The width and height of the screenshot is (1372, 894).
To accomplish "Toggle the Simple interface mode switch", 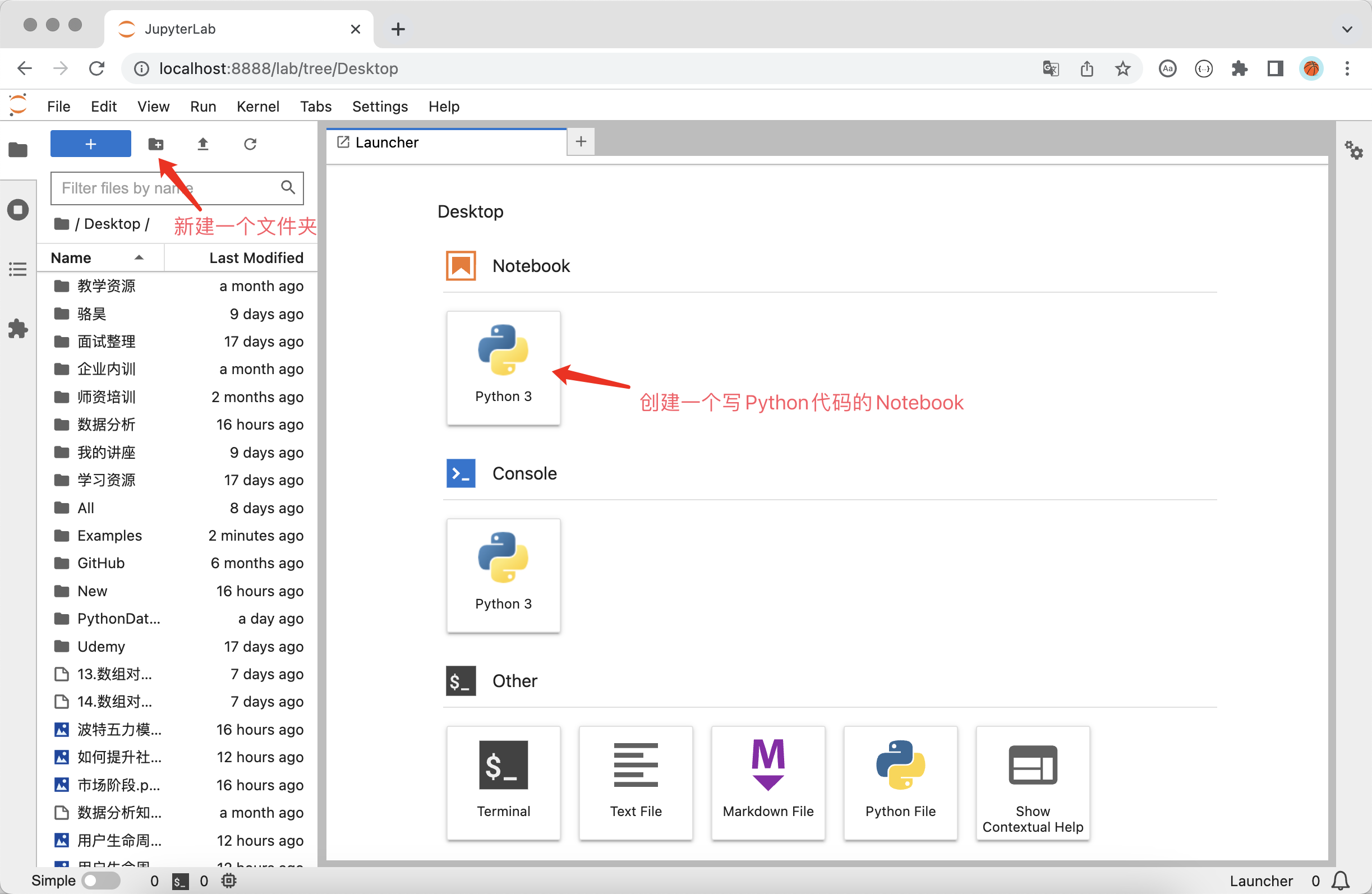I will (x=101, y=880).
